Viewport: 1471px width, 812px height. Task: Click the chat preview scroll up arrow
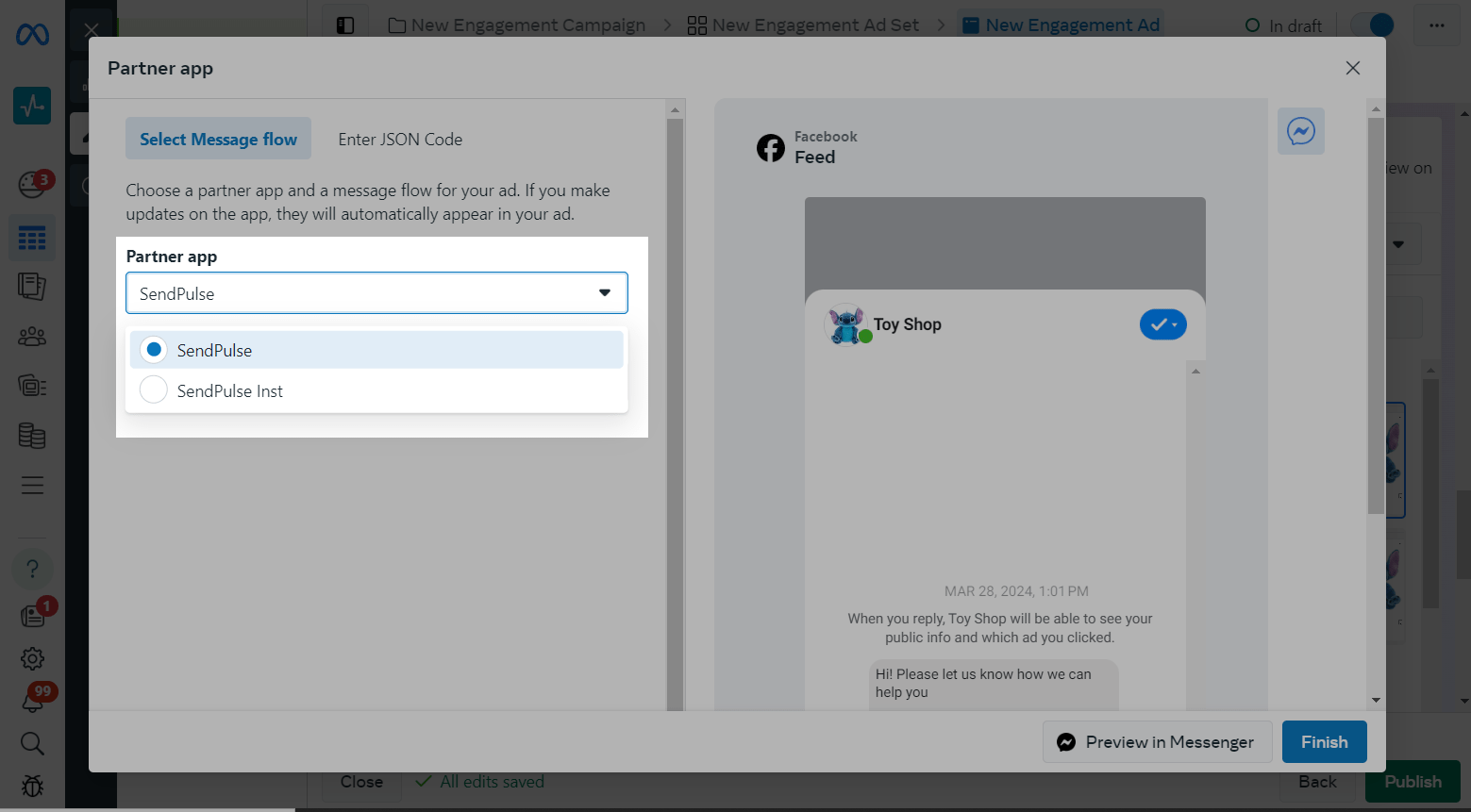(x=1195, y=372)
